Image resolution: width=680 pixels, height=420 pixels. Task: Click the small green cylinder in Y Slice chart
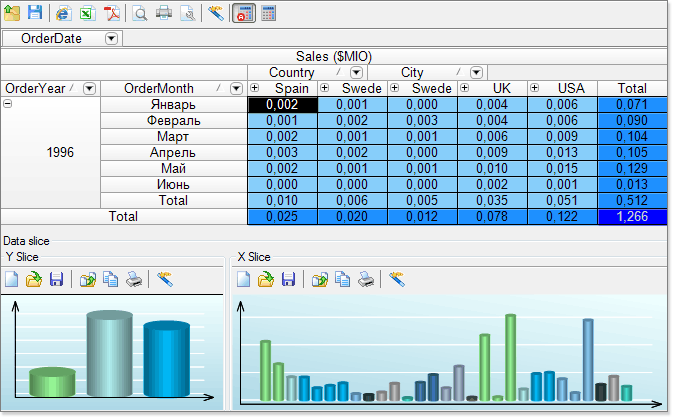(x=52, y=382)
